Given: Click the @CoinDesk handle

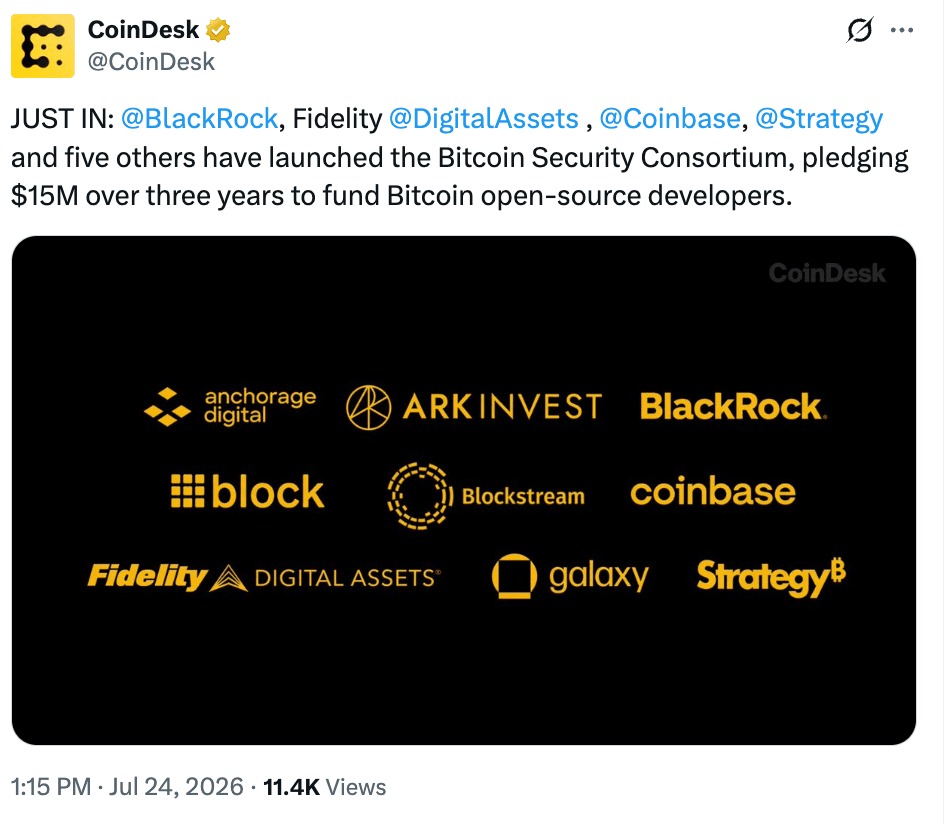Looking at the screenshot, I should (x=151, y=61).
